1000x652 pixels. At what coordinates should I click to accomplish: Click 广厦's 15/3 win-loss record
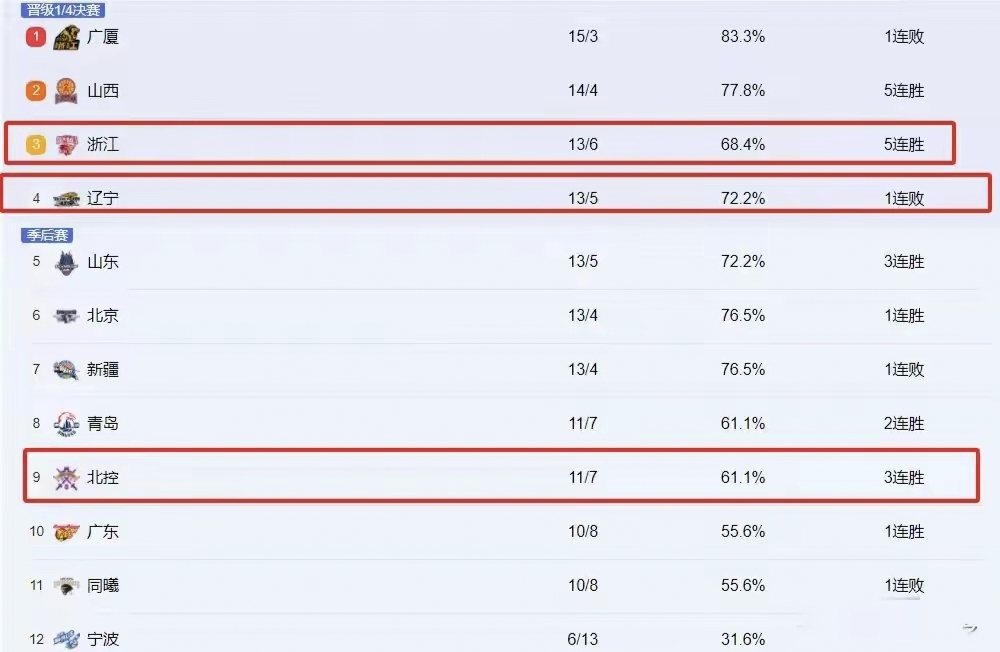583,37
